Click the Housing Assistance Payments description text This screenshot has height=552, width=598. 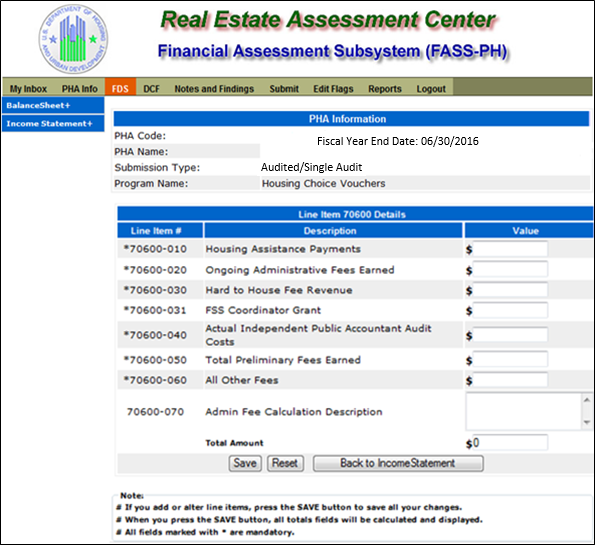(x=283, y=249)
